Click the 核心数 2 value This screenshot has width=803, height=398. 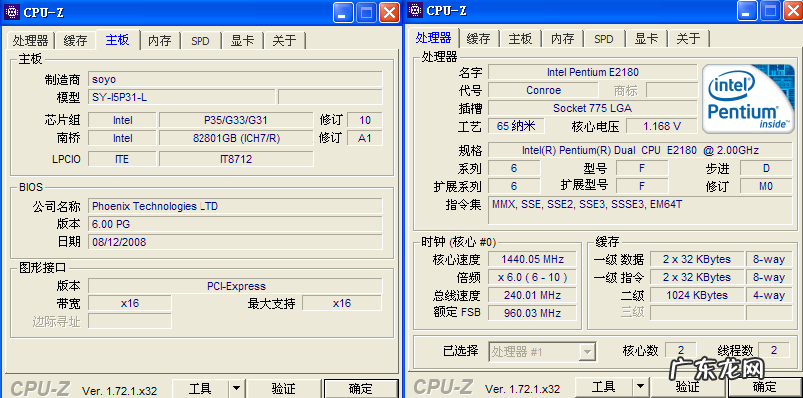[681, 350]
